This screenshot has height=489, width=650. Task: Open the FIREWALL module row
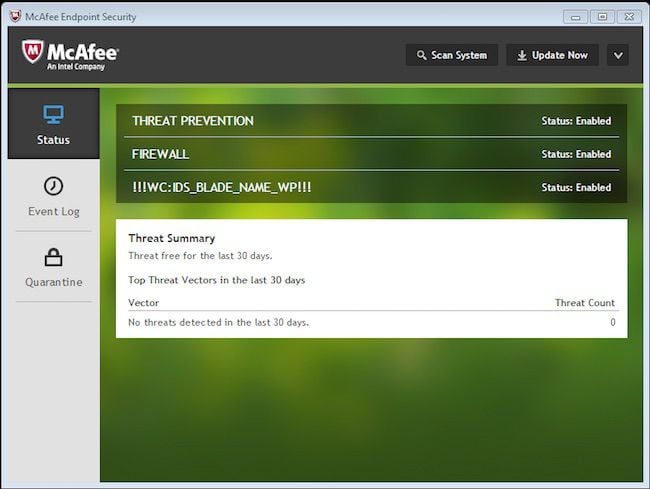click(x=371, y=154)
